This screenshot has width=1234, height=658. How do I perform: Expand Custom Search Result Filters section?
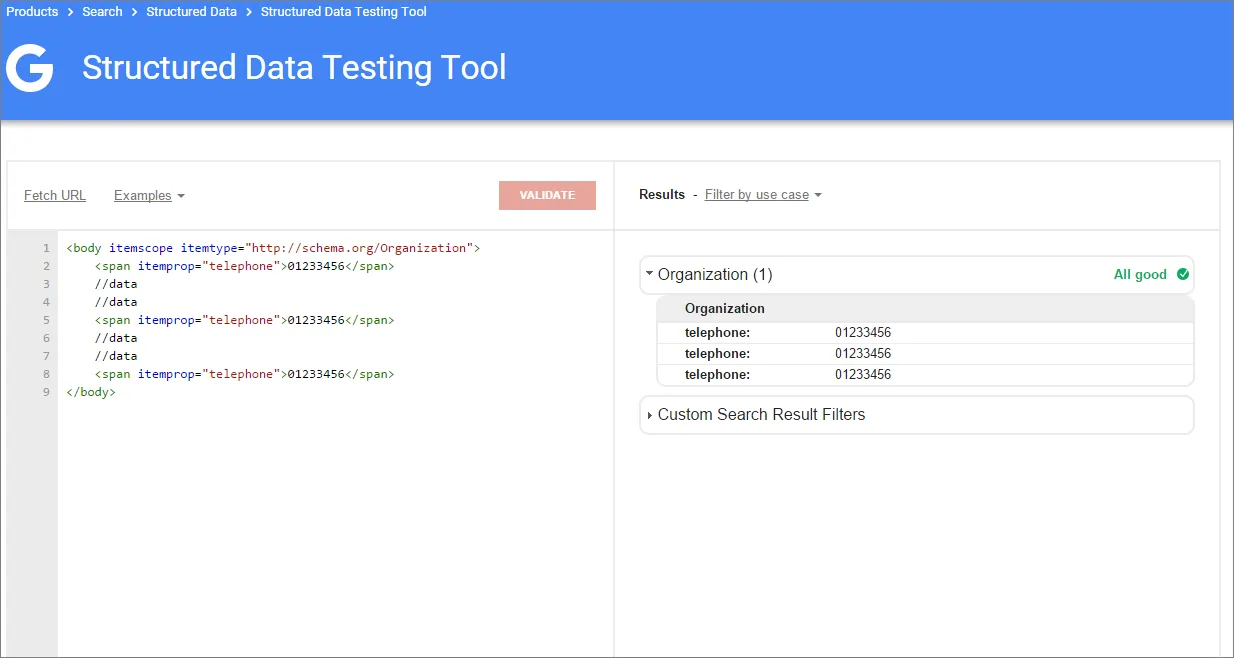pyautogui.click(x=760, y=415)
